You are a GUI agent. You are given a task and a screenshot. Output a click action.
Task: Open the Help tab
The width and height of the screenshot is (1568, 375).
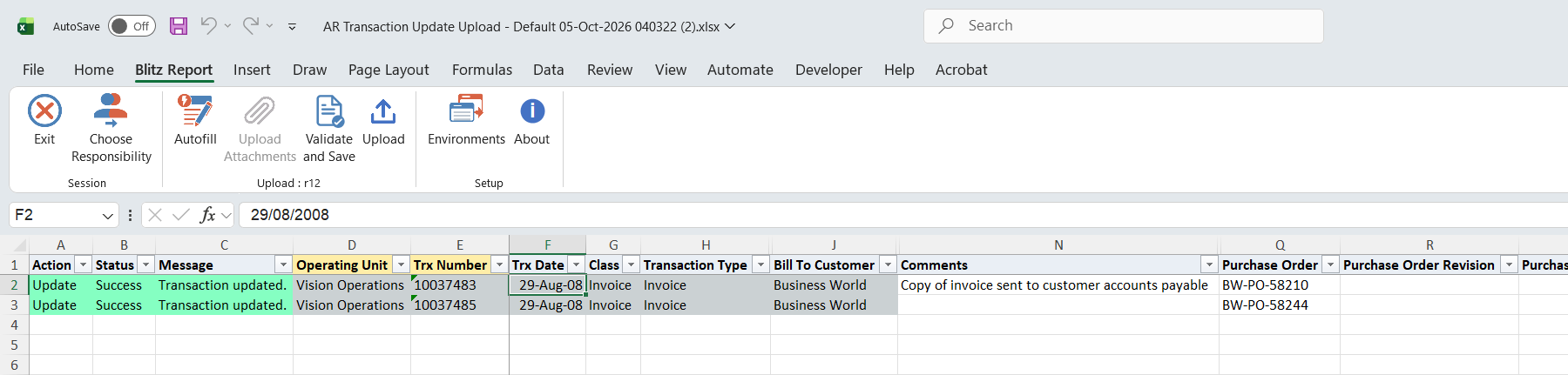[x=899, y=70]
